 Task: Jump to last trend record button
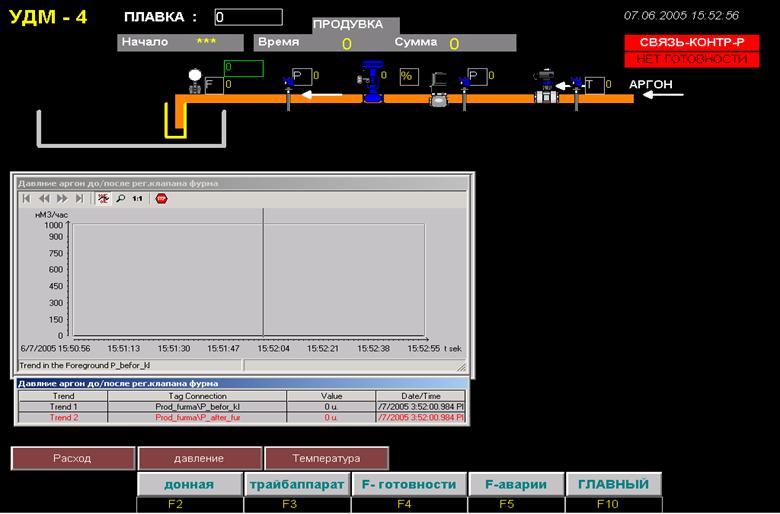(x=80, y=199)
